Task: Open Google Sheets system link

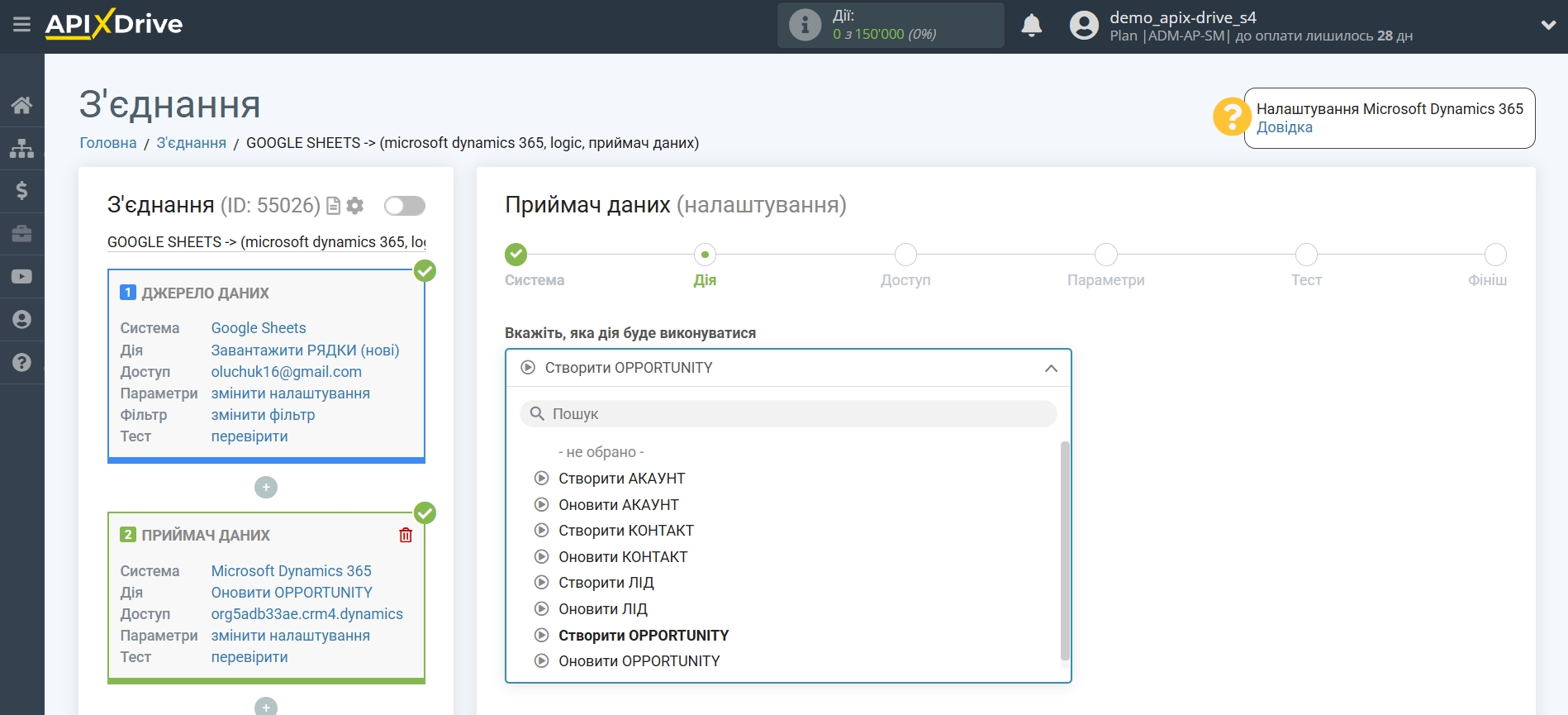Action: 258,328
